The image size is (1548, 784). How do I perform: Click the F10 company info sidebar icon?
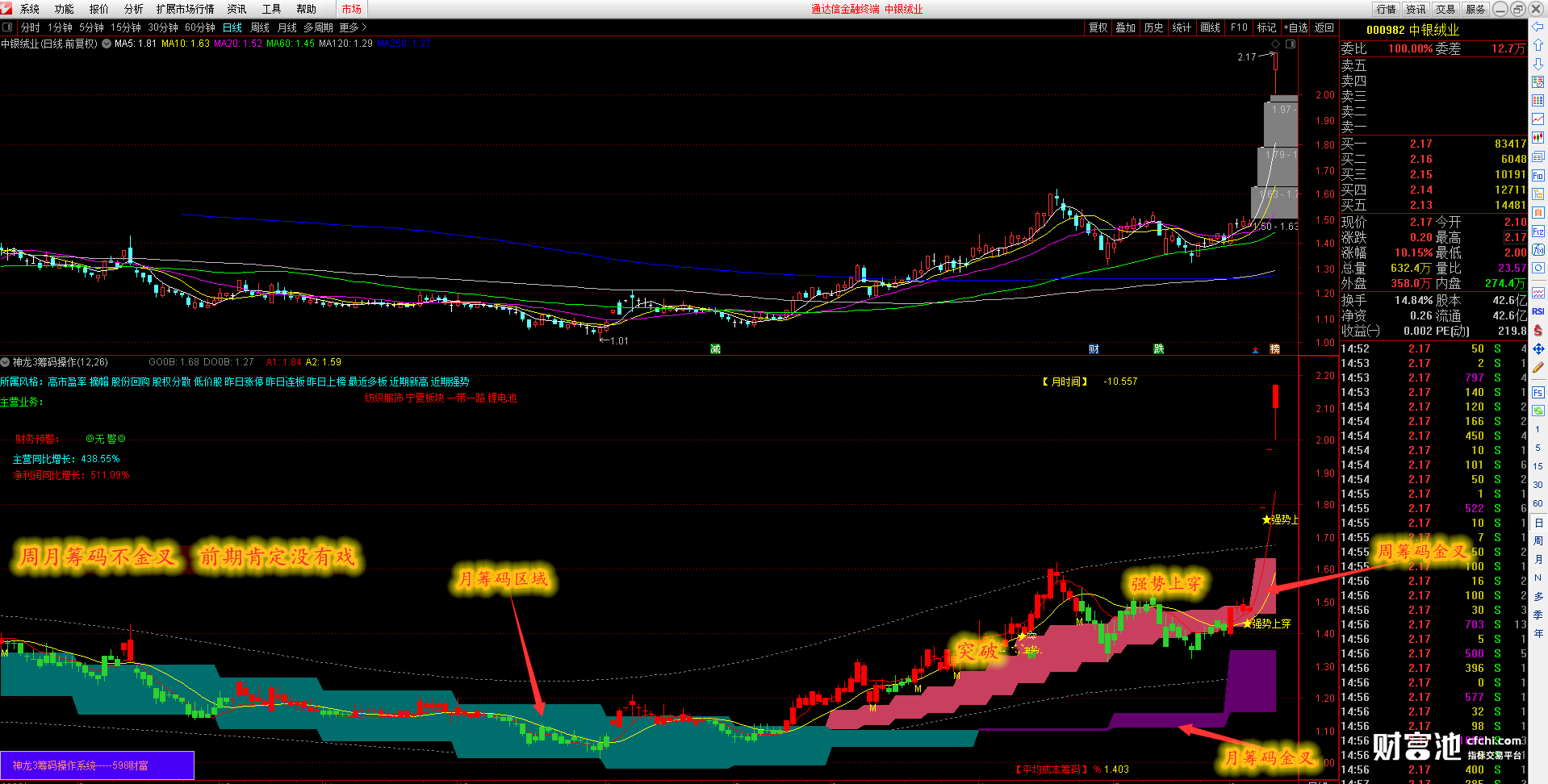click(1538, 175)
